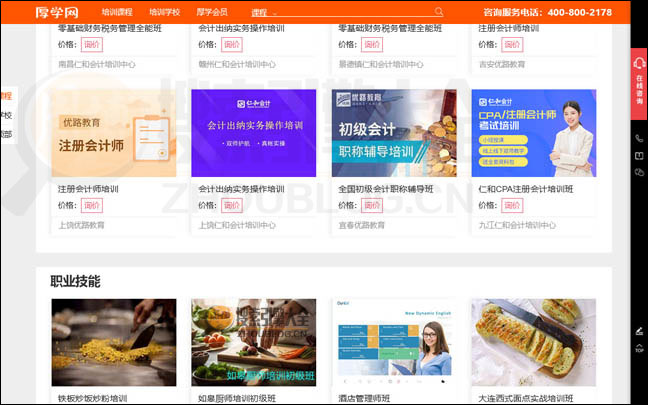Open the 初级会计 职称辅导培训 thumbnail

coord(394,133)
